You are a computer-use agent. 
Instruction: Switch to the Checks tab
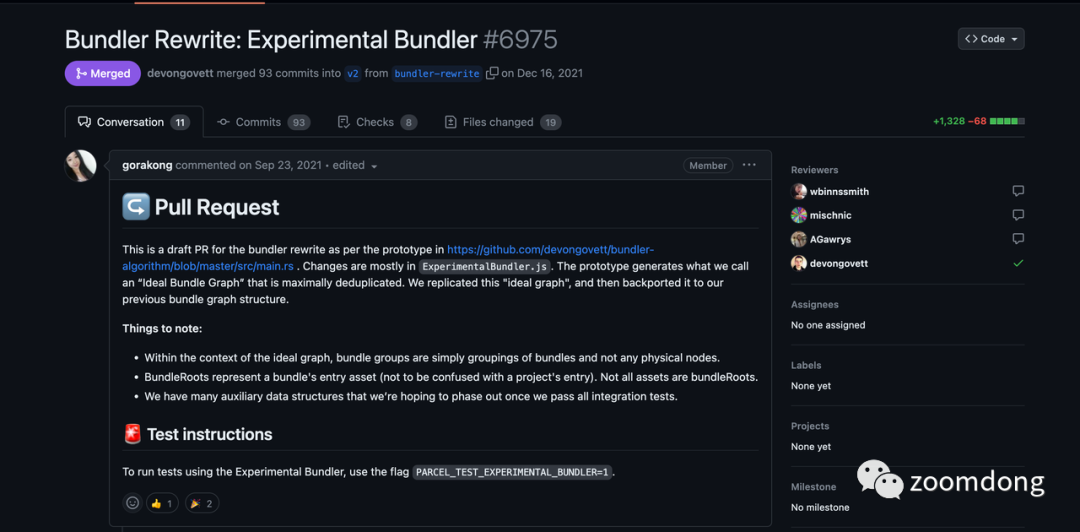pos(377,122)
